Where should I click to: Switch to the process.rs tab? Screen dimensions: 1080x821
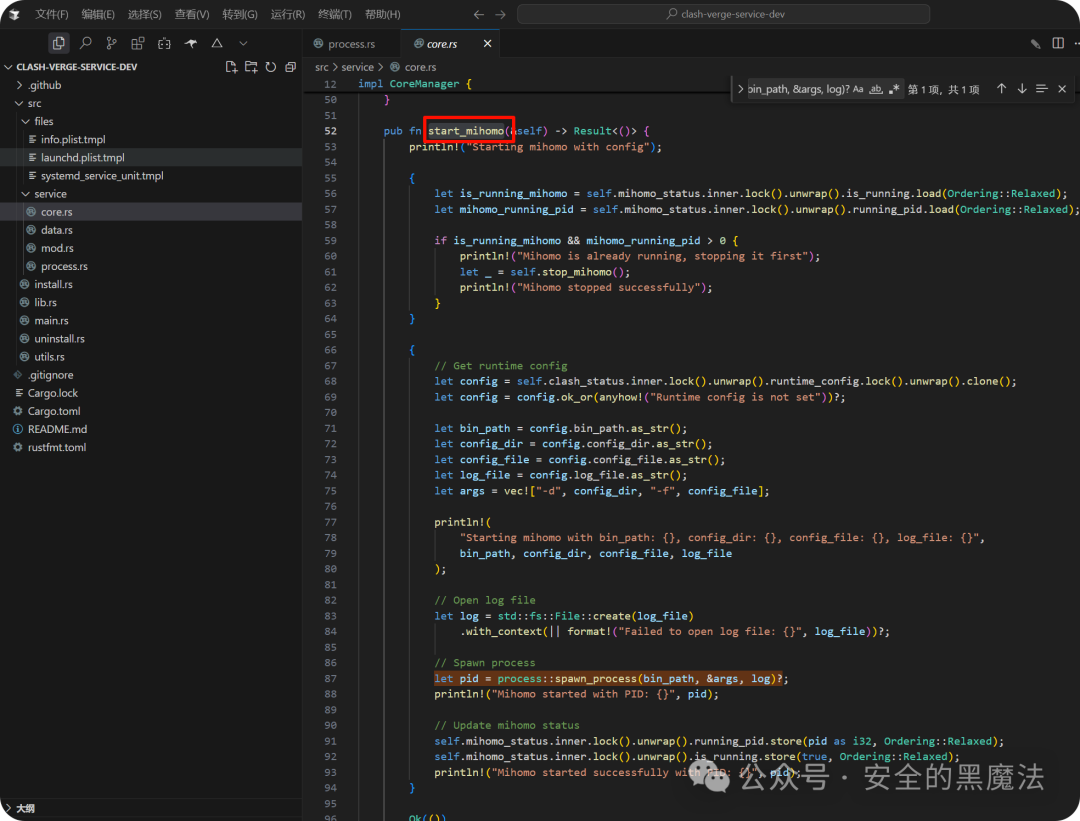tap(347, 44)
